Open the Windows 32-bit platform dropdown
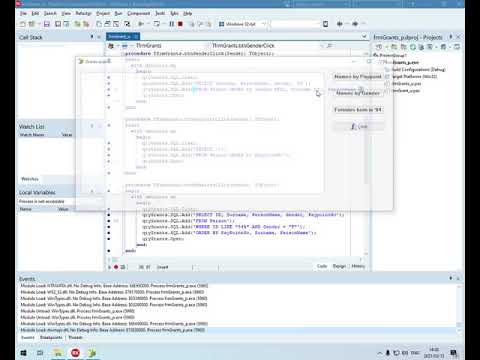 point(242,24)
